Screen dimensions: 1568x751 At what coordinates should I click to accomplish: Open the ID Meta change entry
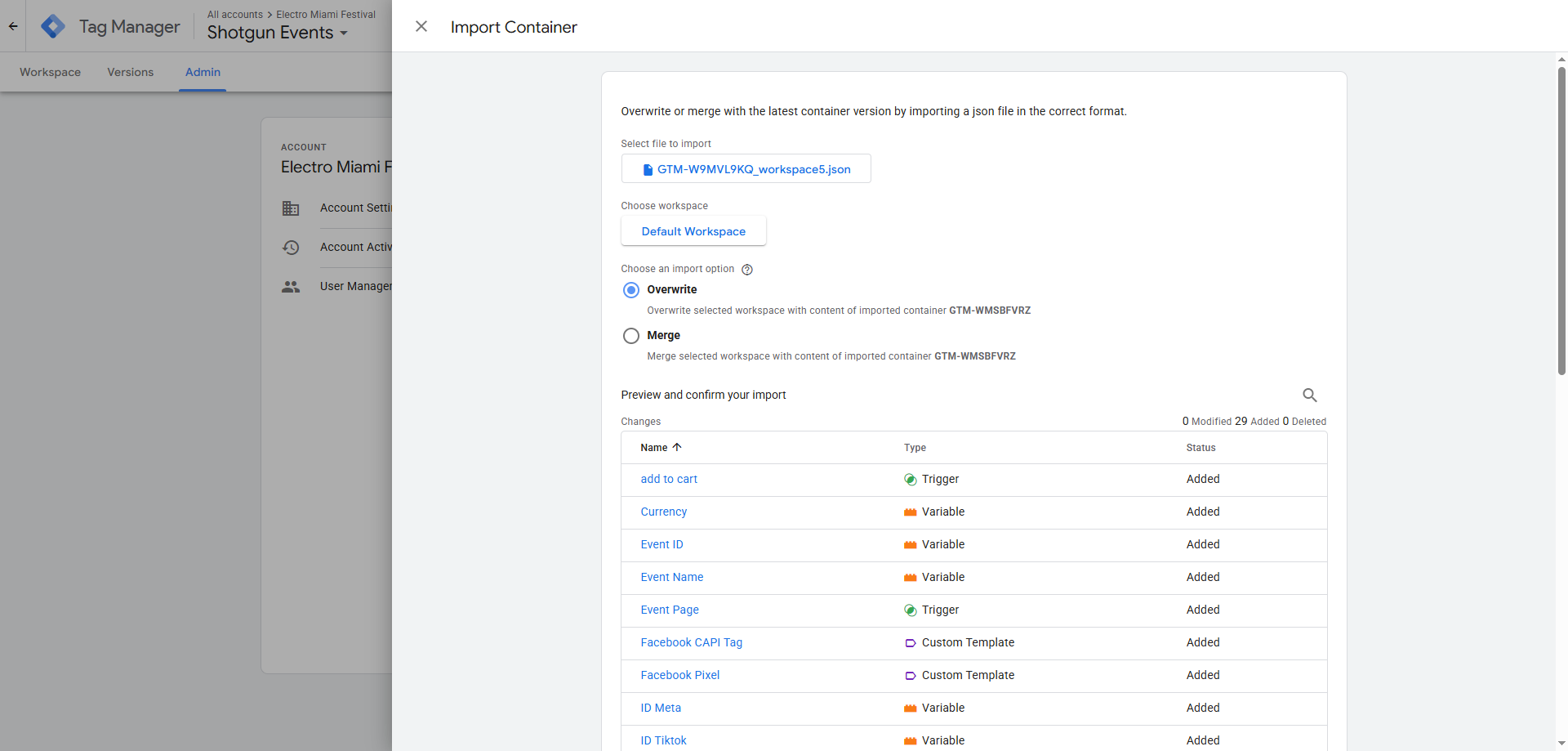[661, 708]
